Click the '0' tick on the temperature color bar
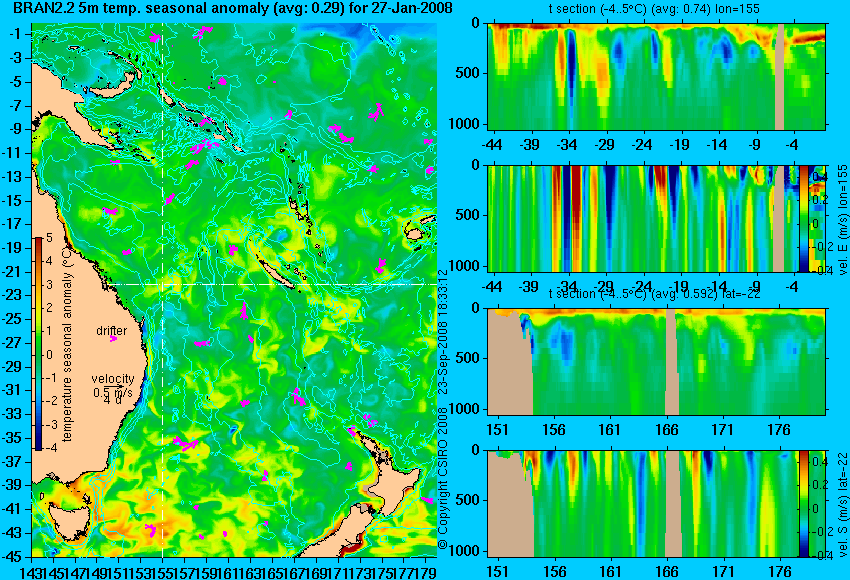This screenshot has height=580, width=850. click(x=49, y=355)
